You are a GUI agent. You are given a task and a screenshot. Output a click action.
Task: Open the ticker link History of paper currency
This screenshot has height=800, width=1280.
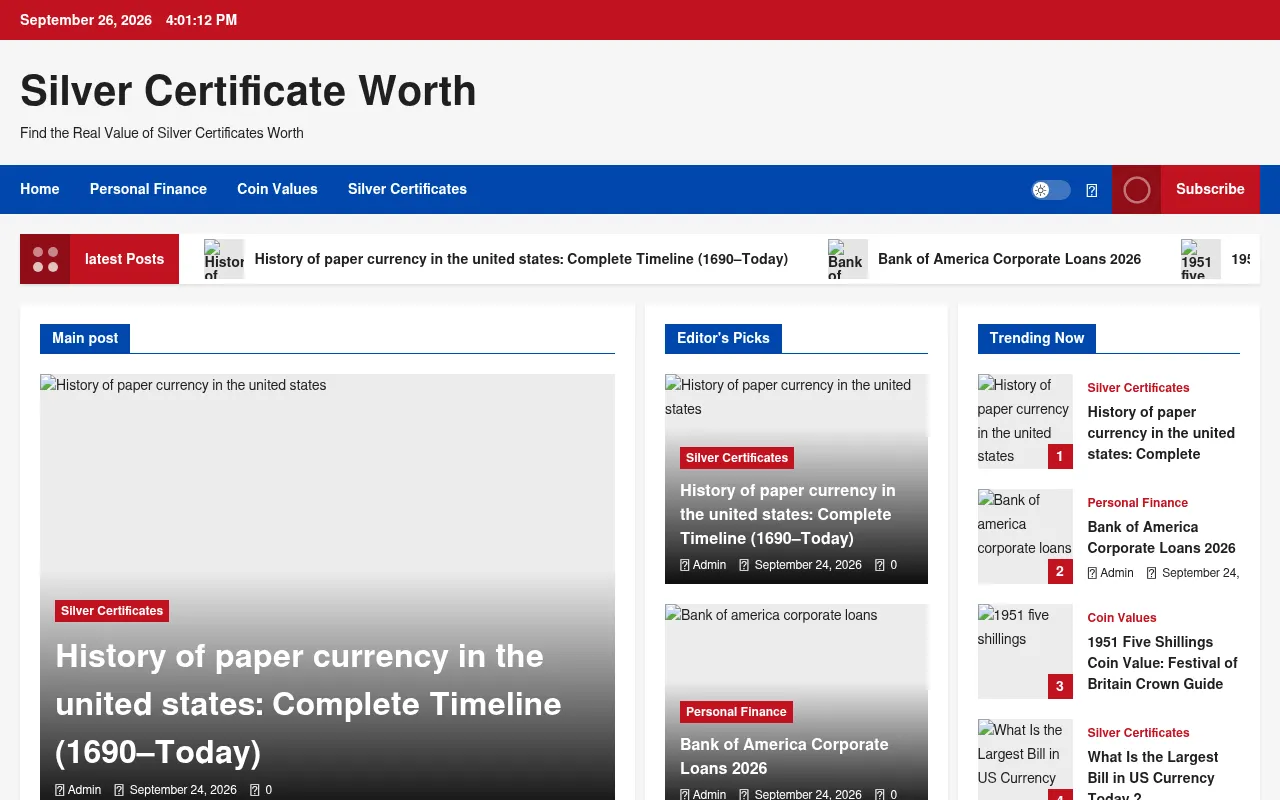click(x=521, y=259)
